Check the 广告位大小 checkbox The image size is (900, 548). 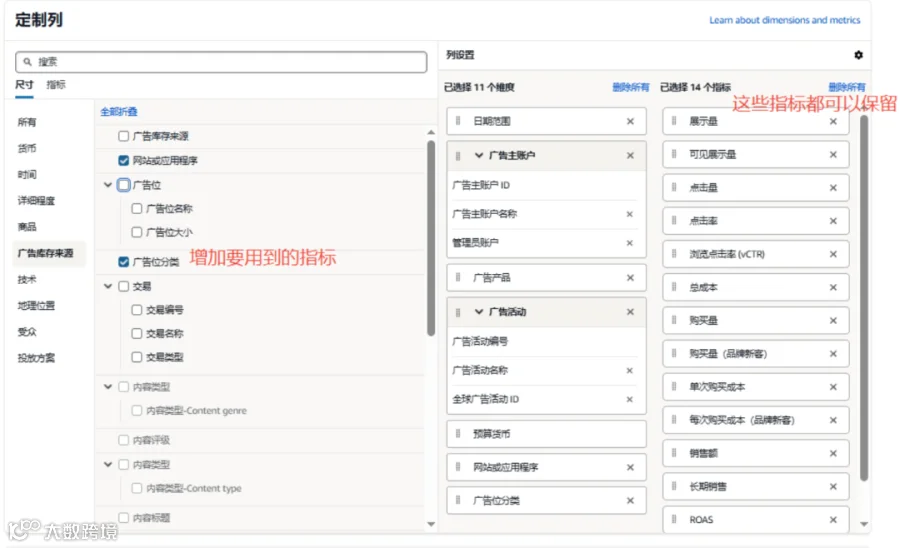pyautogui.click(x=137, y=232)
